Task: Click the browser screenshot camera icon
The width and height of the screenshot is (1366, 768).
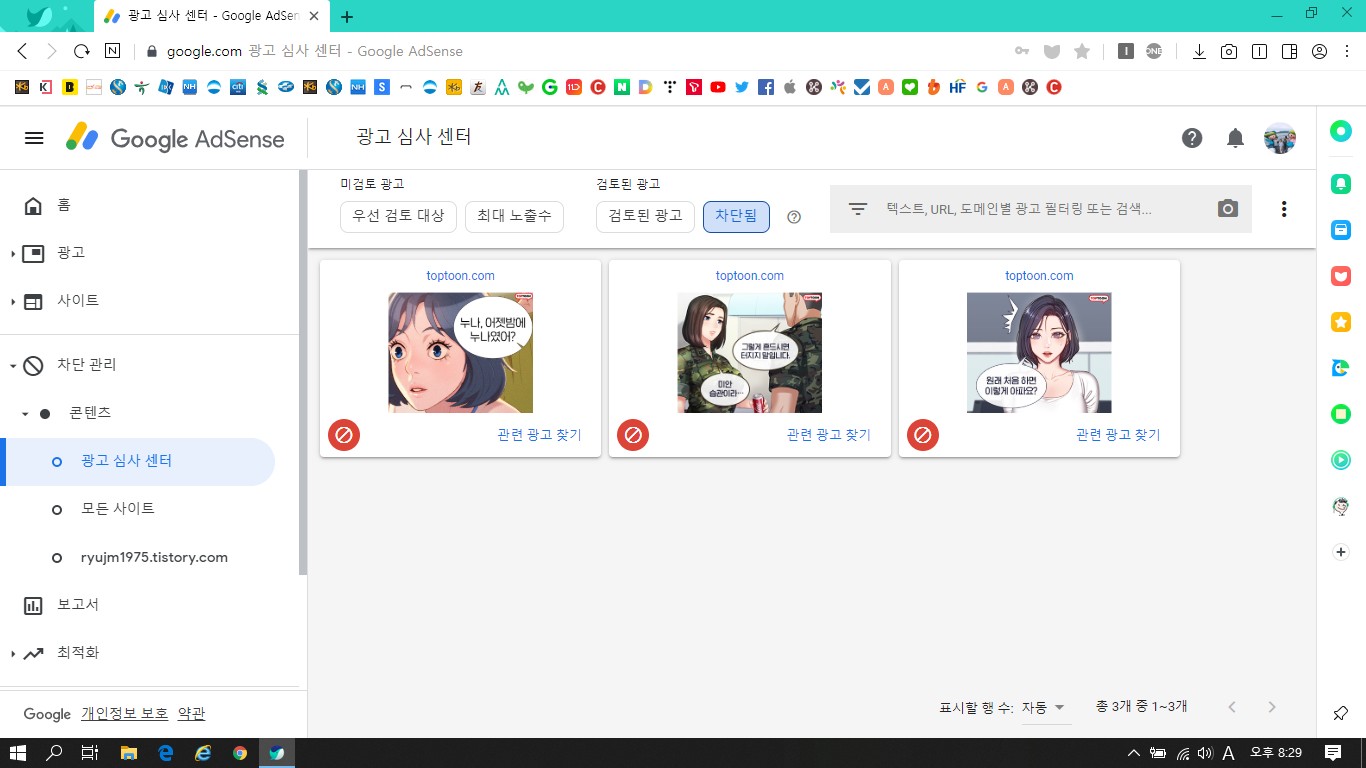Action: coord(1229,51)
